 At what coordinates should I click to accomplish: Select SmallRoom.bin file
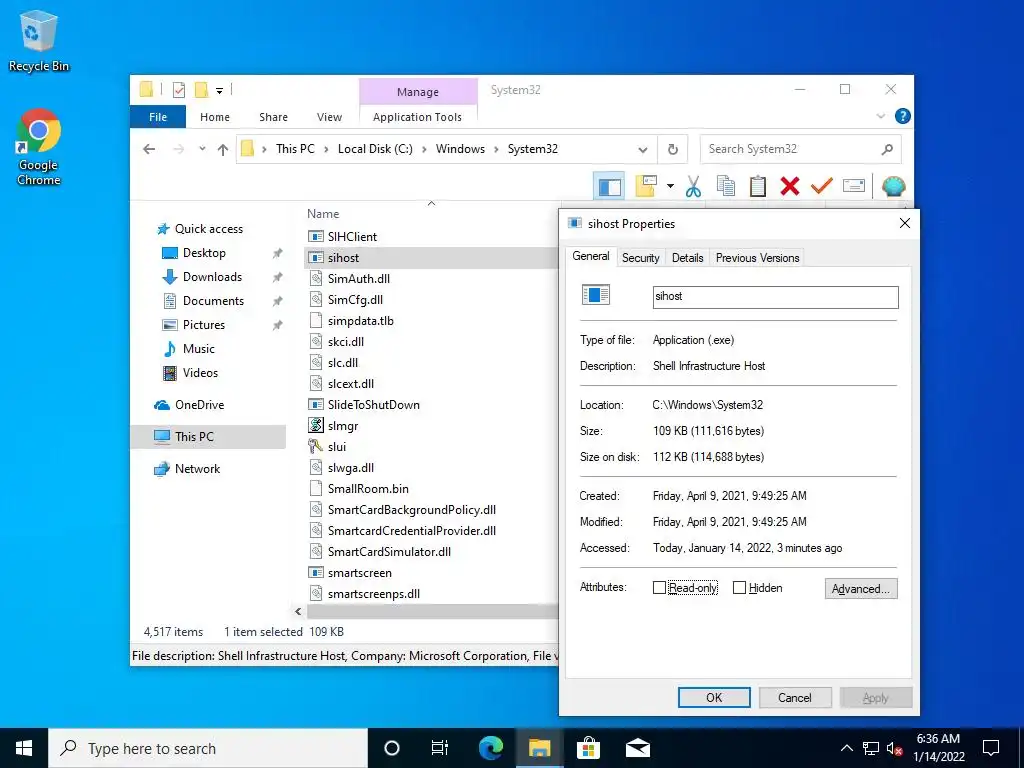[359, 488]
